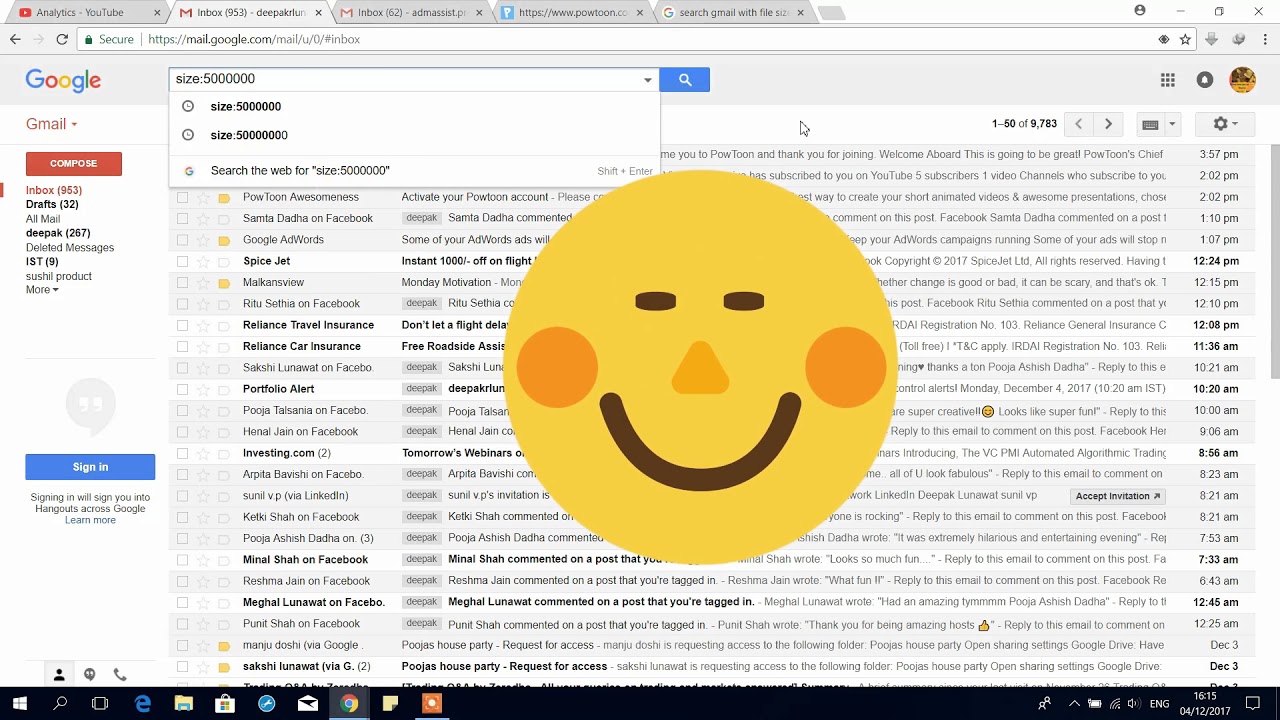
Task: Switch to Analytics - YouTube tab
Action: pos(86,12)
